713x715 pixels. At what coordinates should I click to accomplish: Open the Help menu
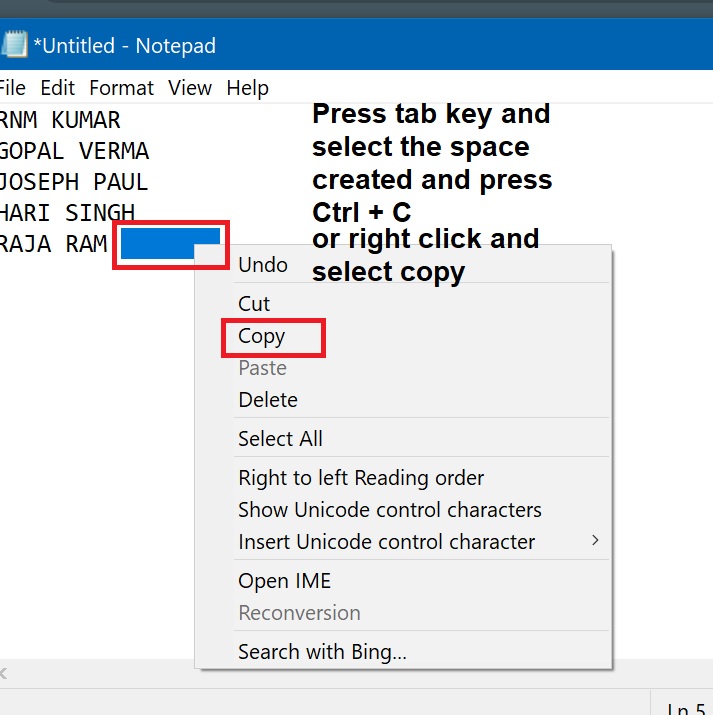pyautogui.click(x=247, y=88)
